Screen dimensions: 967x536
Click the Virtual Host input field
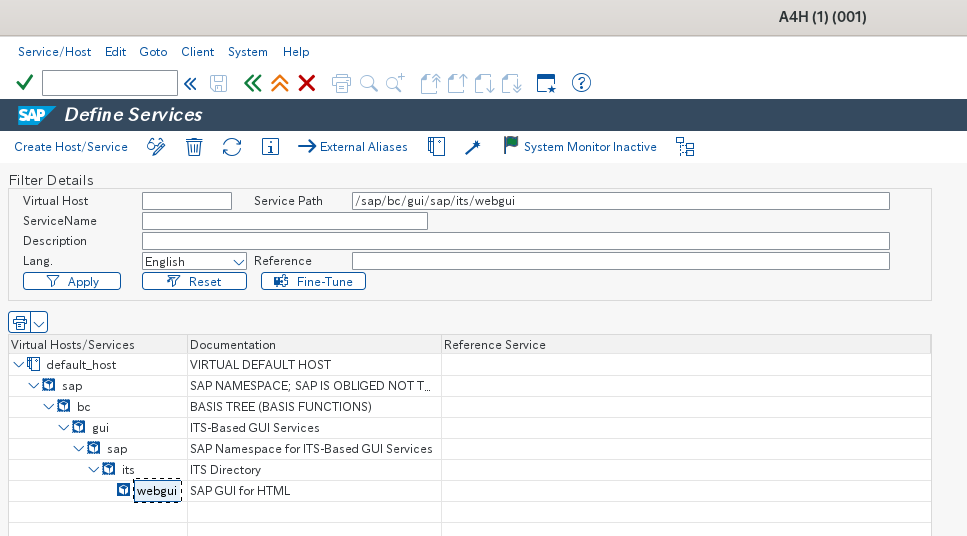click(187, 201)
